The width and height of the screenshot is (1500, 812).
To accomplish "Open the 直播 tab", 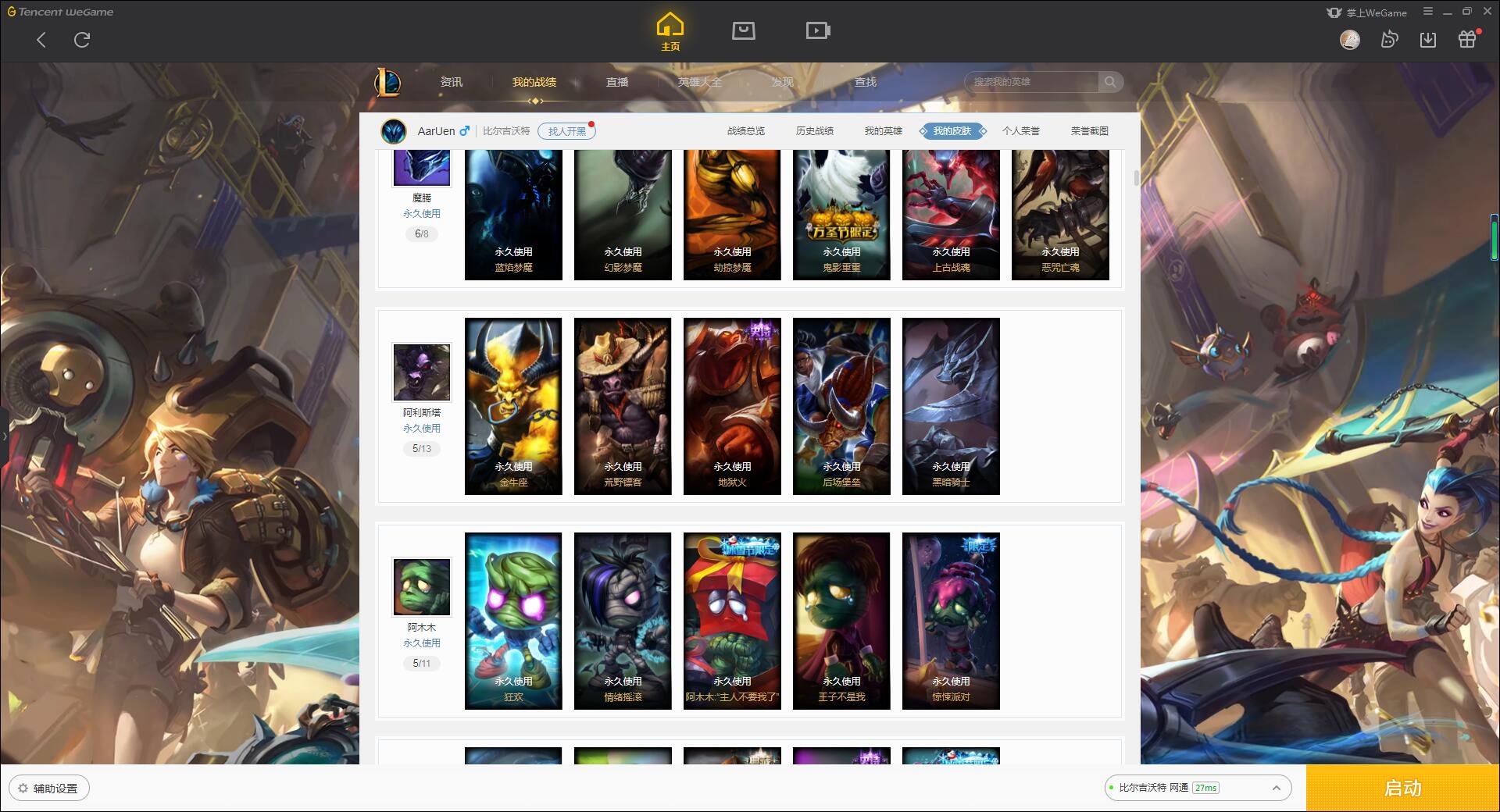I will pos(617,82).
